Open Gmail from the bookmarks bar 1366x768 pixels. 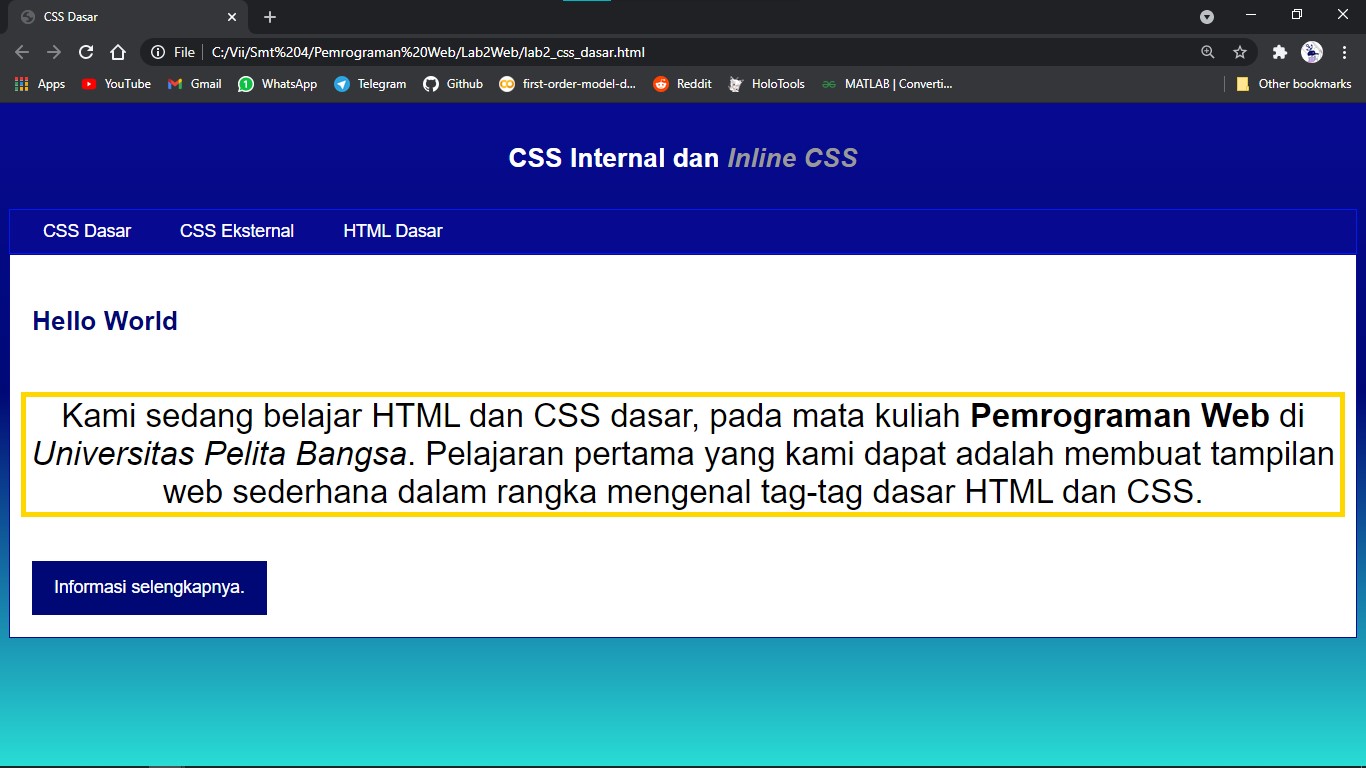coord(194,84)
